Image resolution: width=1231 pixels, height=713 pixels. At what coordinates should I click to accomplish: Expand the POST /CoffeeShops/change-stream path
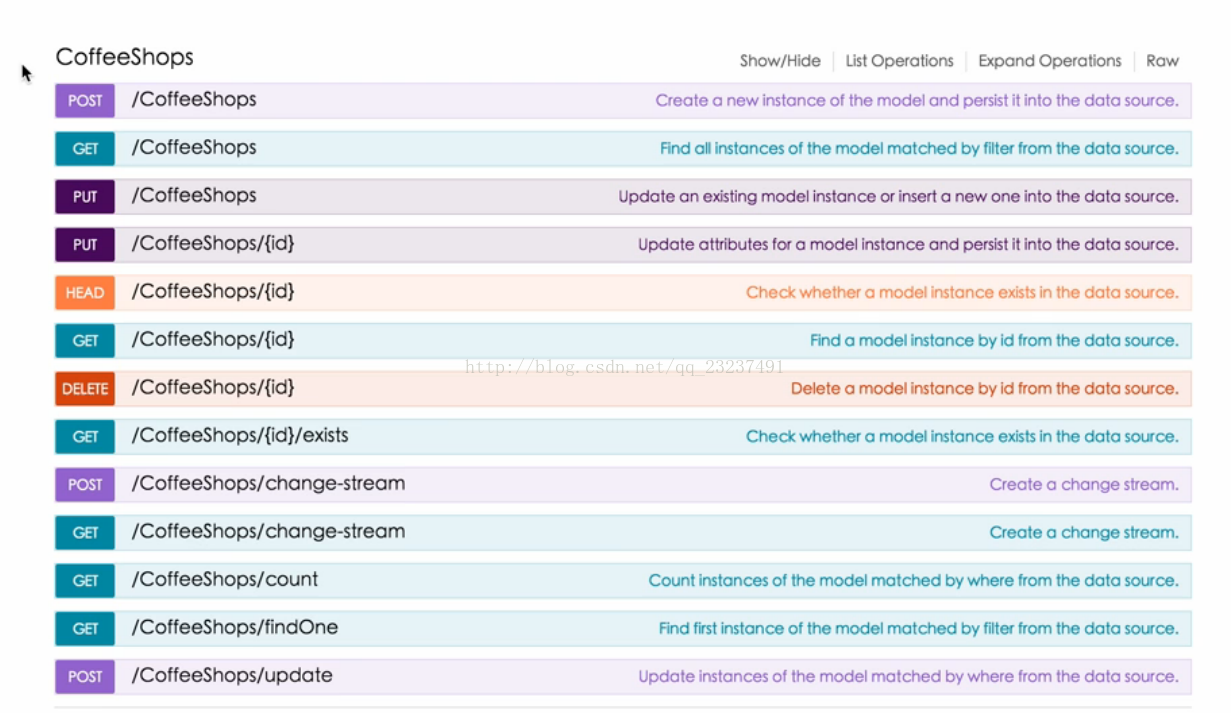(268, 483)
